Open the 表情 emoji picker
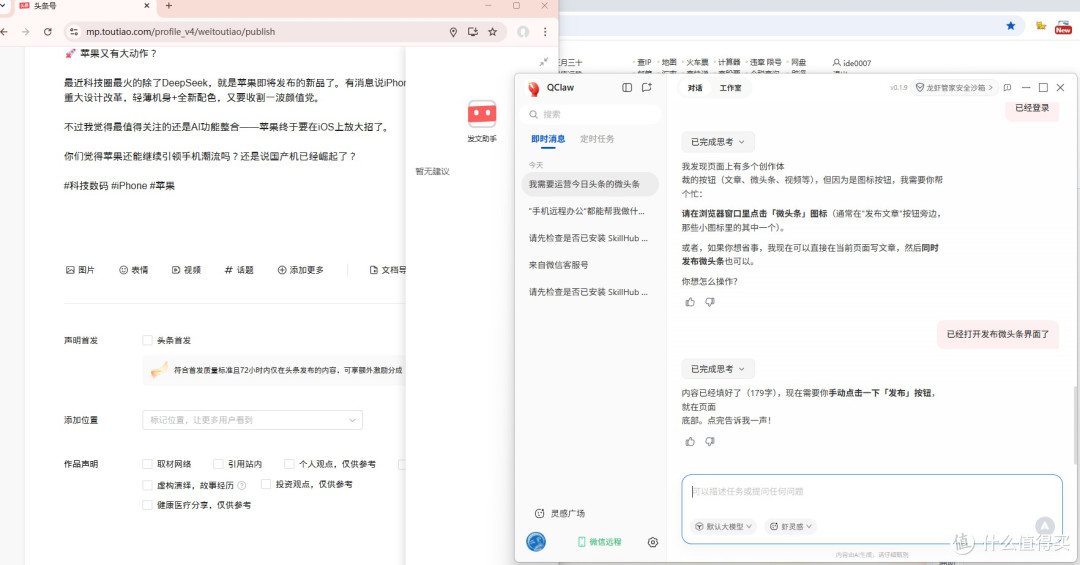Image resolution: width=1080 pixels, height=565 pixels. tap(134, 270)
